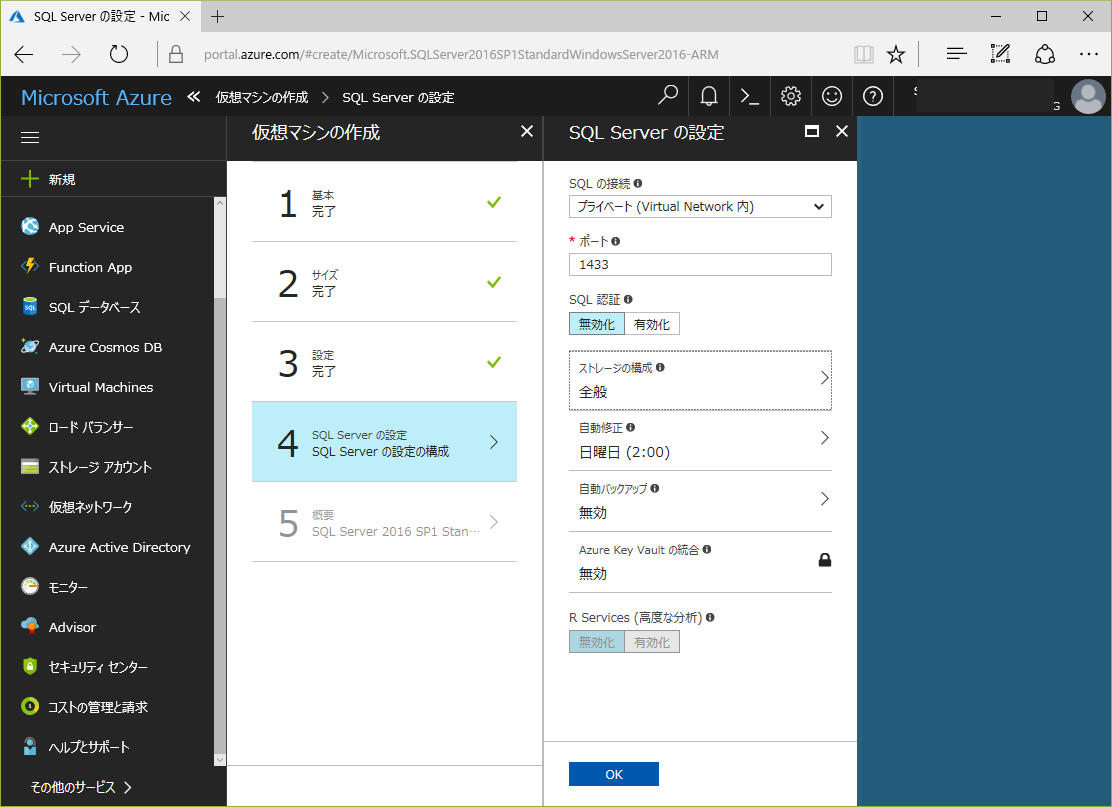Click the ロード バランサー icon
Viewport: 1112px width, 807px height.
[30, 426]
